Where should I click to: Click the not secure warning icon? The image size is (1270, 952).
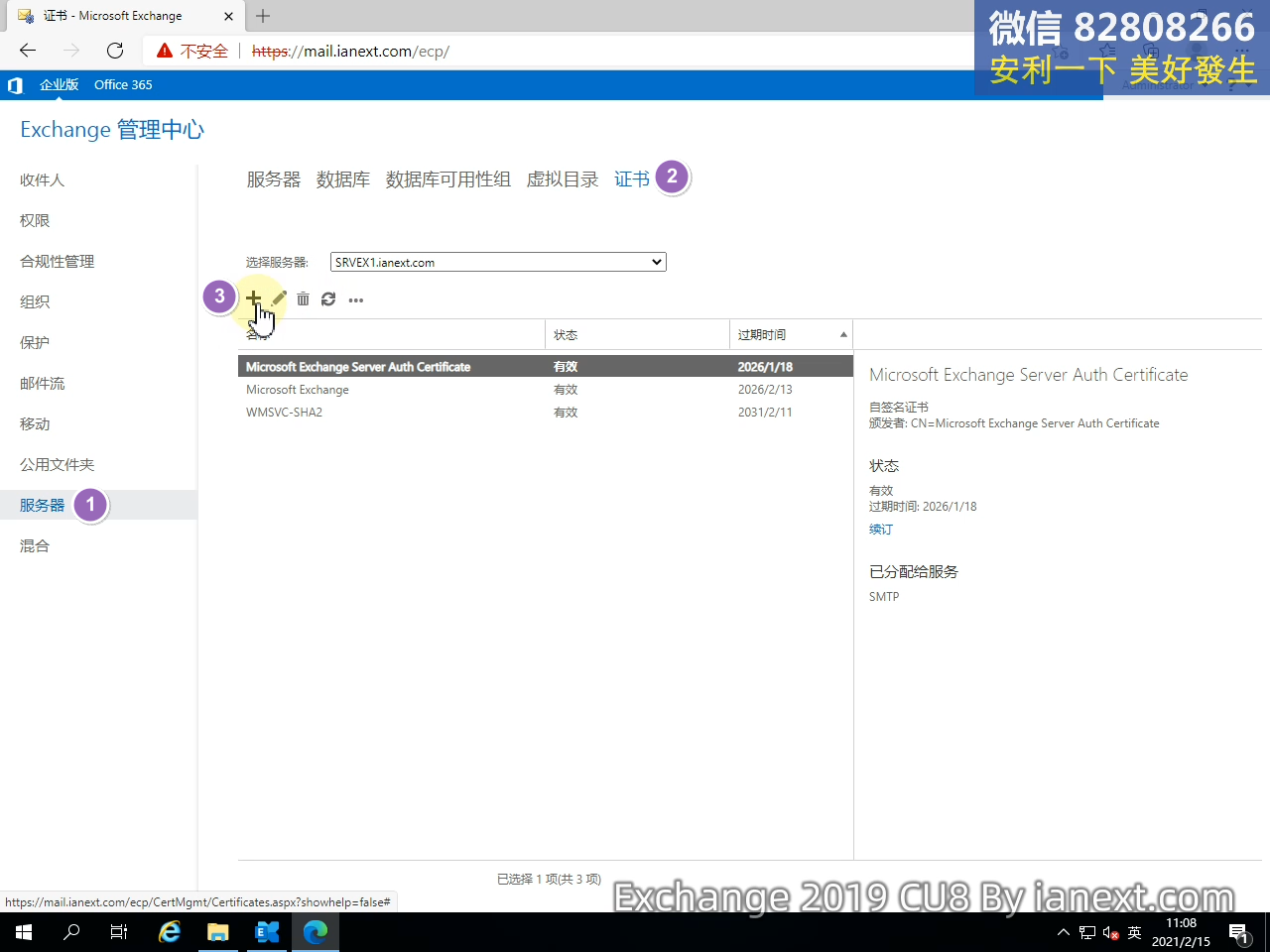(165, 51)
